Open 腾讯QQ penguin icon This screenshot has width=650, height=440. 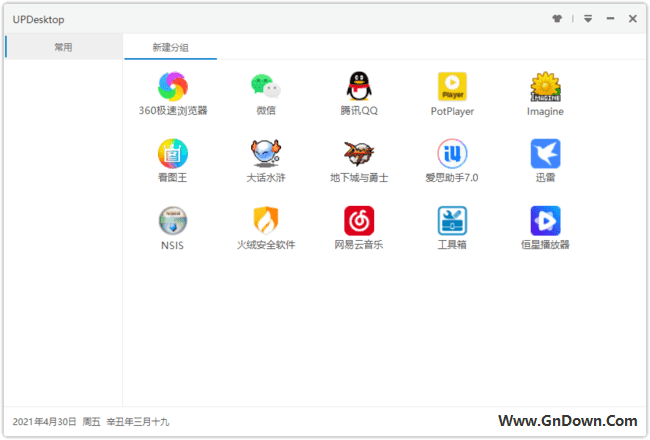tap(359, 87)
